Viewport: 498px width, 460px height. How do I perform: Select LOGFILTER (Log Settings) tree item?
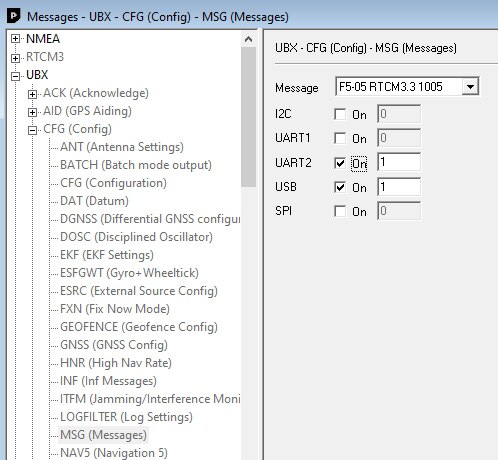pos(126,417)
